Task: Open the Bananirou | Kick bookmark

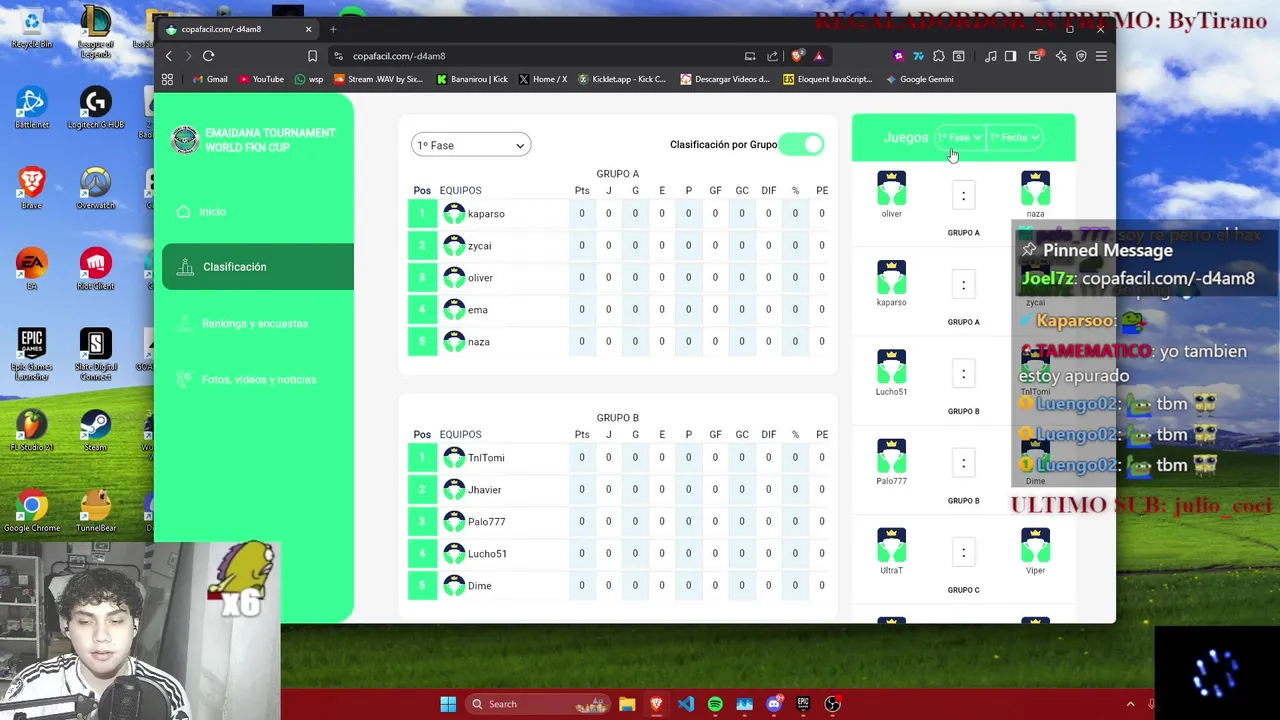Action: [472, 79]
